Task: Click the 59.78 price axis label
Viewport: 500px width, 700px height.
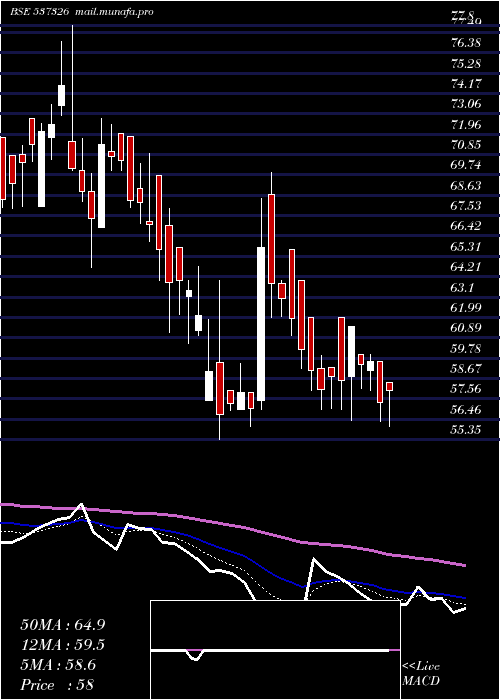Action: point(466,348)
